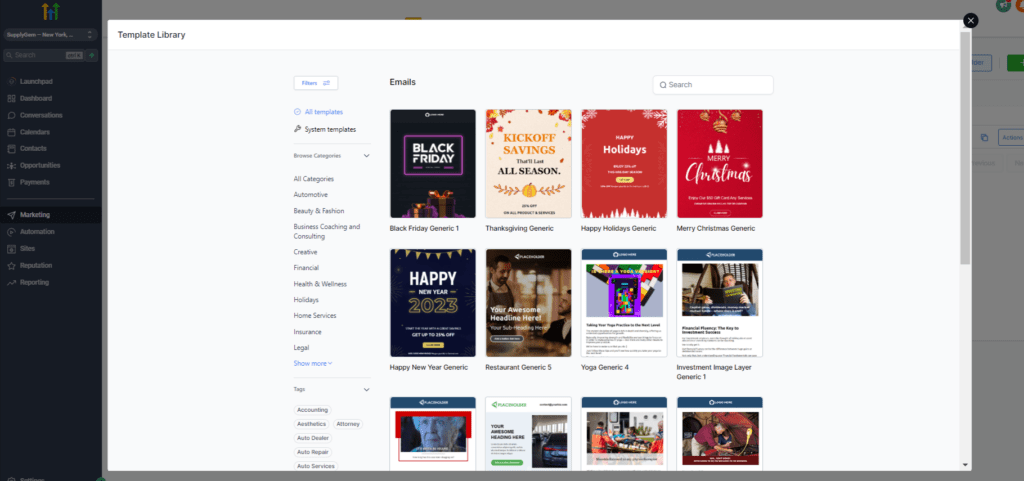Choose the Home Services category

click(315, 315)
